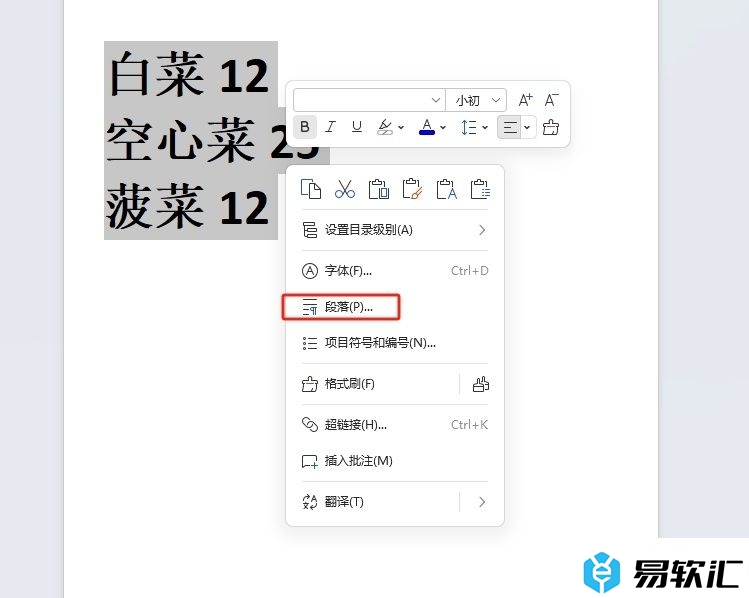Click the line spacing icon
This screenshot has height=598, width=749.
coord(469,127)
